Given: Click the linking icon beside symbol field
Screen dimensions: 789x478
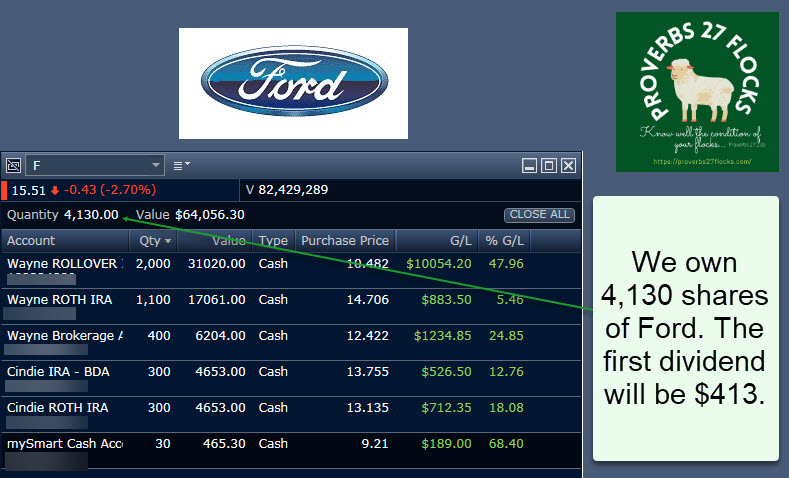Looking at the screenshot, I should coord(14,165).
